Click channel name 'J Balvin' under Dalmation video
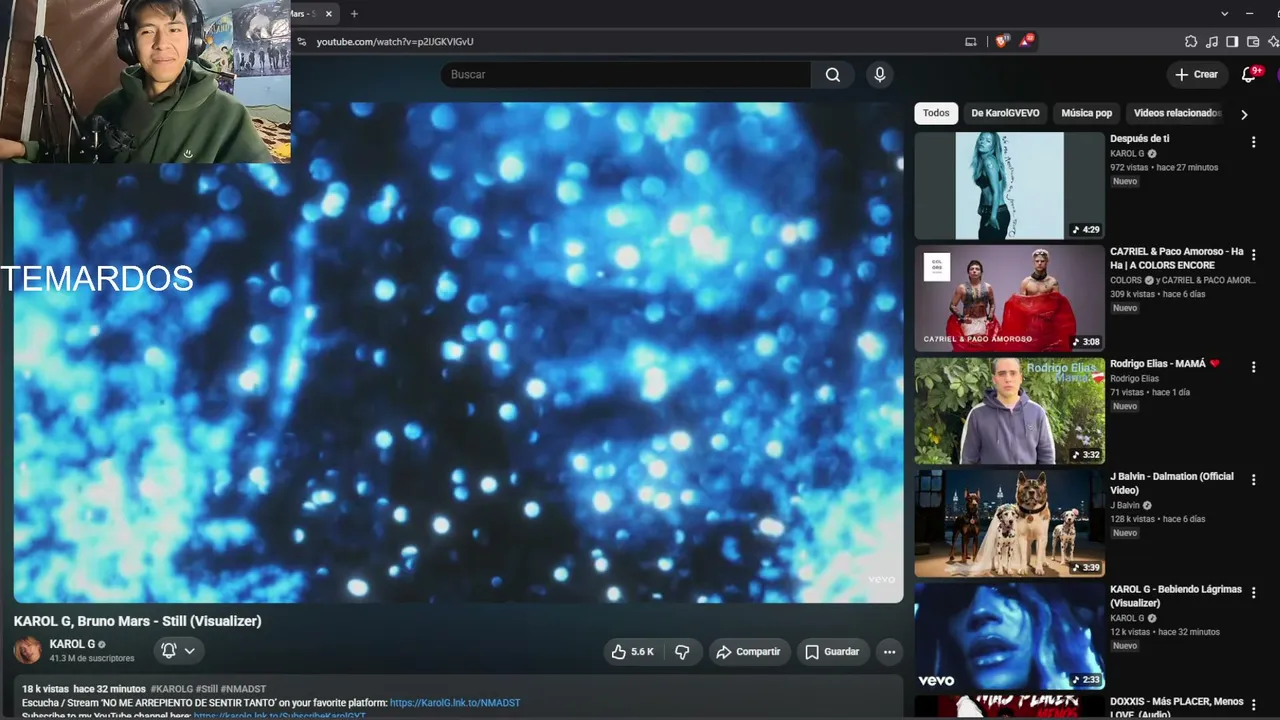The height and width of the screenshot is (720, 1280). point(1124,506)
